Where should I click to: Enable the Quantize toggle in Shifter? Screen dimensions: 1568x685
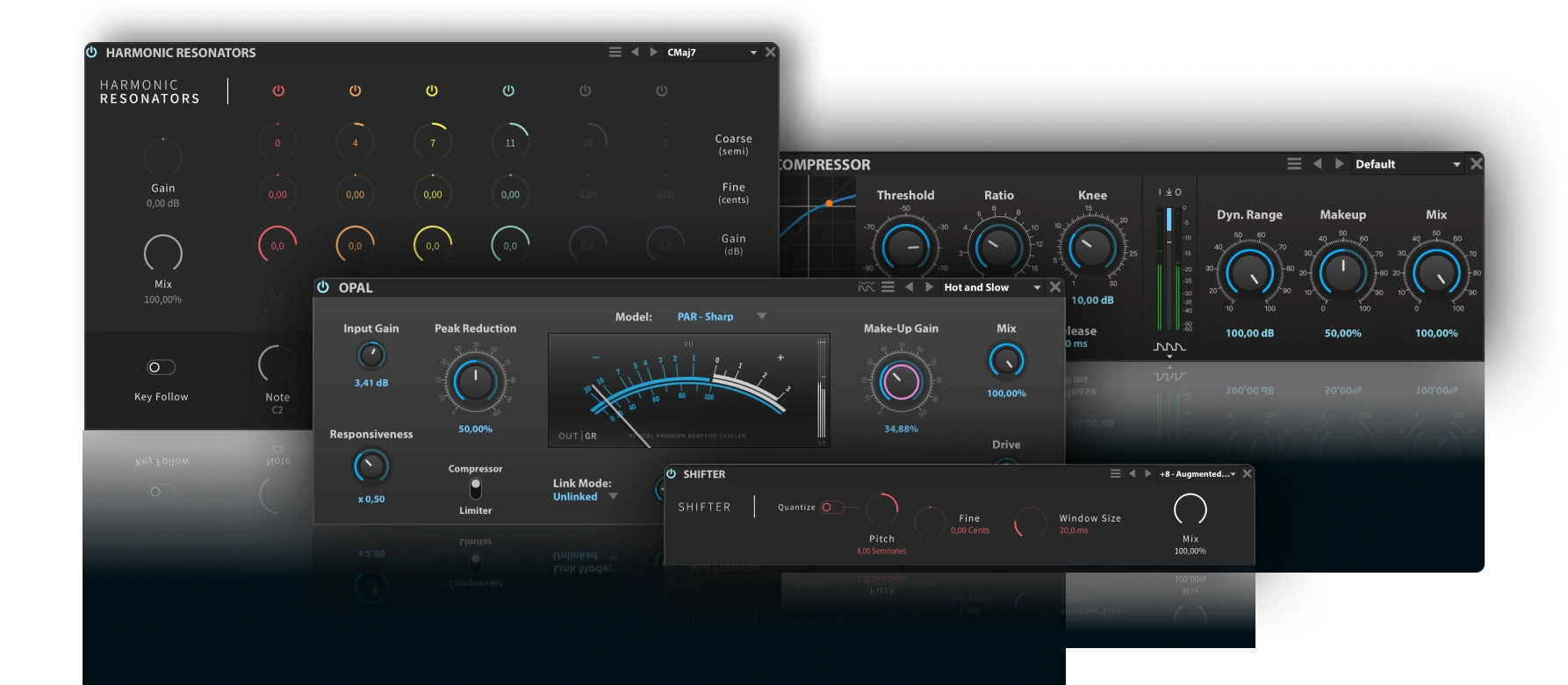pos(831,508)
